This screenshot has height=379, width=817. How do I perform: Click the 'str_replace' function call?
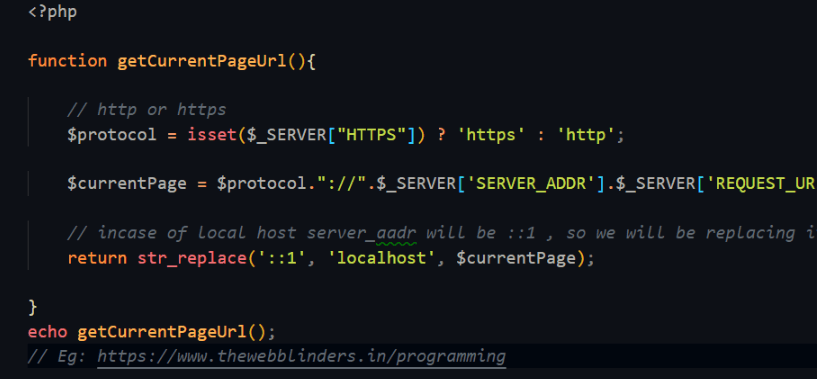tap(192, 259)
